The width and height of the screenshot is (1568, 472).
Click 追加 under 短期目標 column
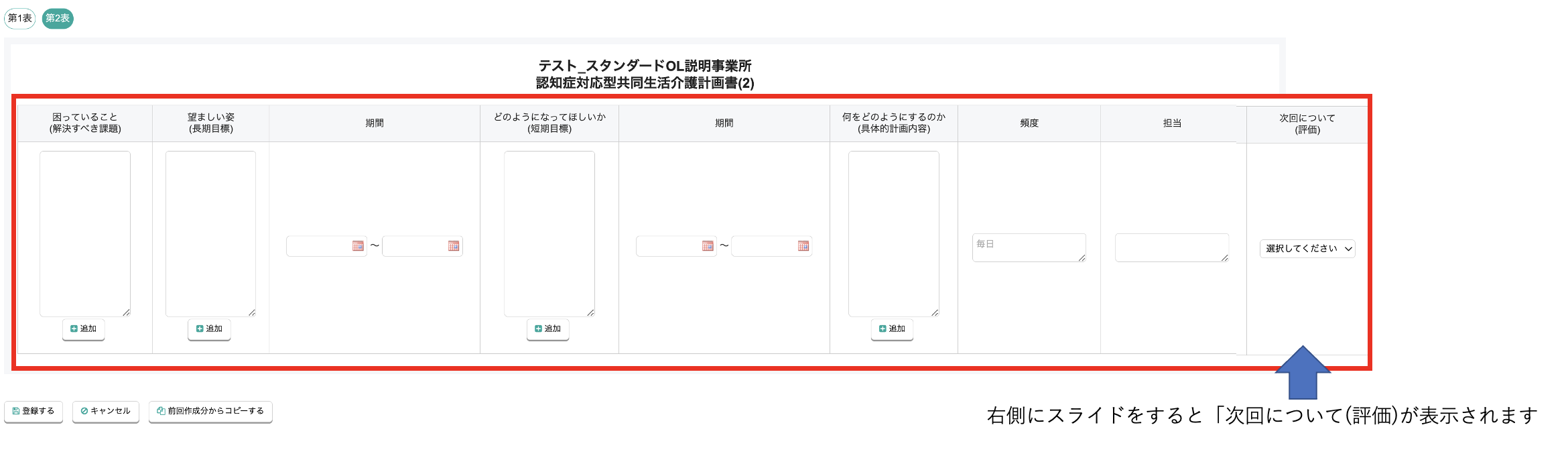point(548,329)
